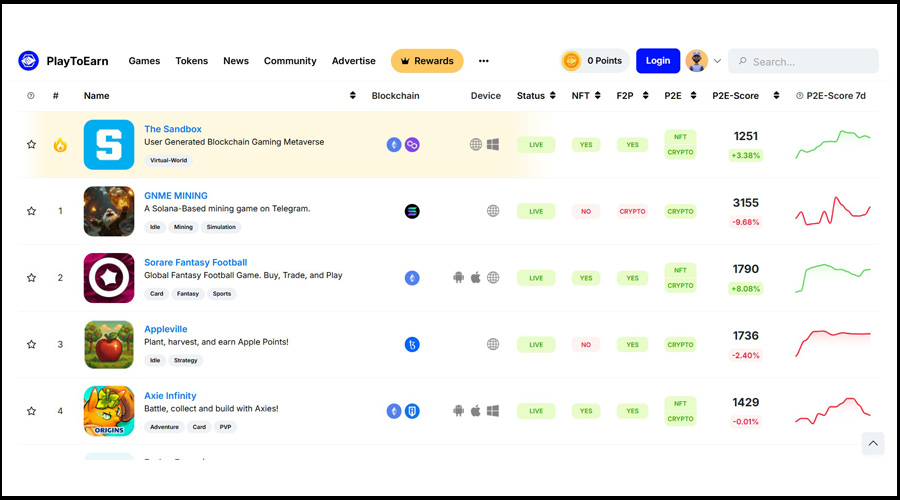This screenshot has height=500, width=900.
Task: Open the Games menu
Action: (144, 61)
